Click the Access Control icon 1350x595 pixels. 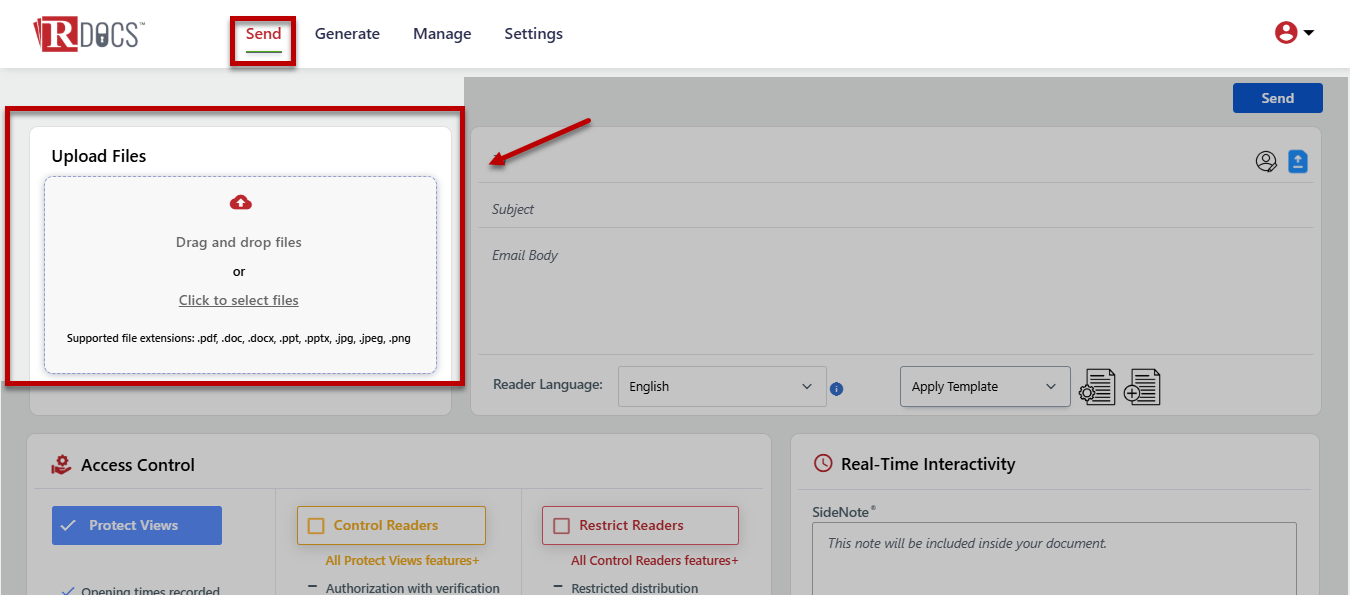(61, 465)
